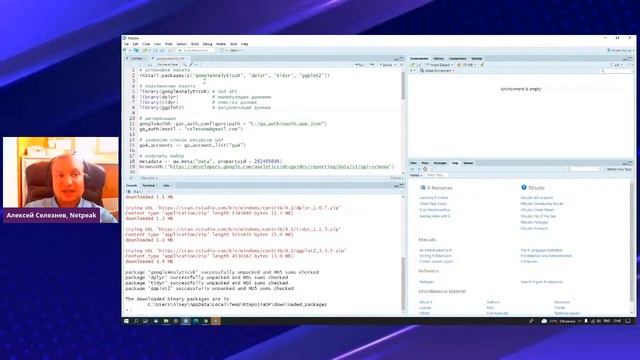Open the Code menu

pos(146,44)
